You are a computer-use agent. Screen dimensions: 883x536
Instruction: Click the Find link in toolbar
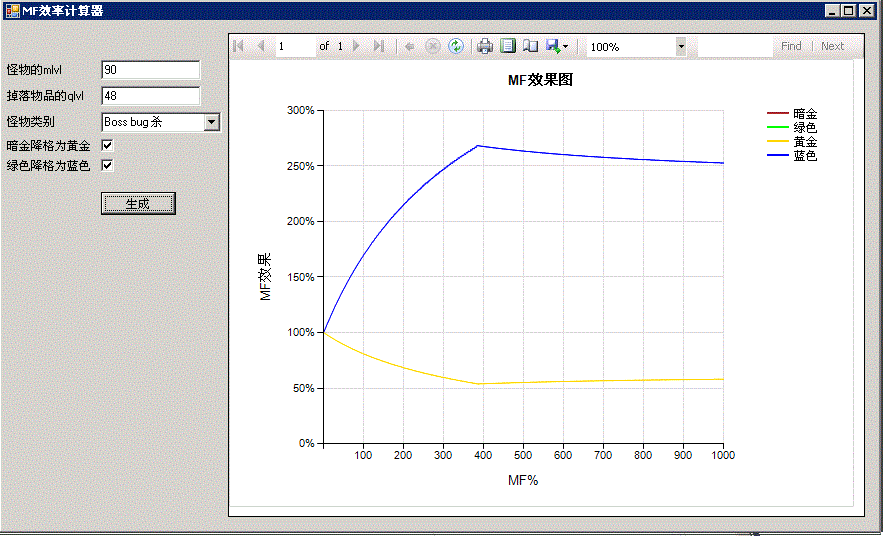791,46
